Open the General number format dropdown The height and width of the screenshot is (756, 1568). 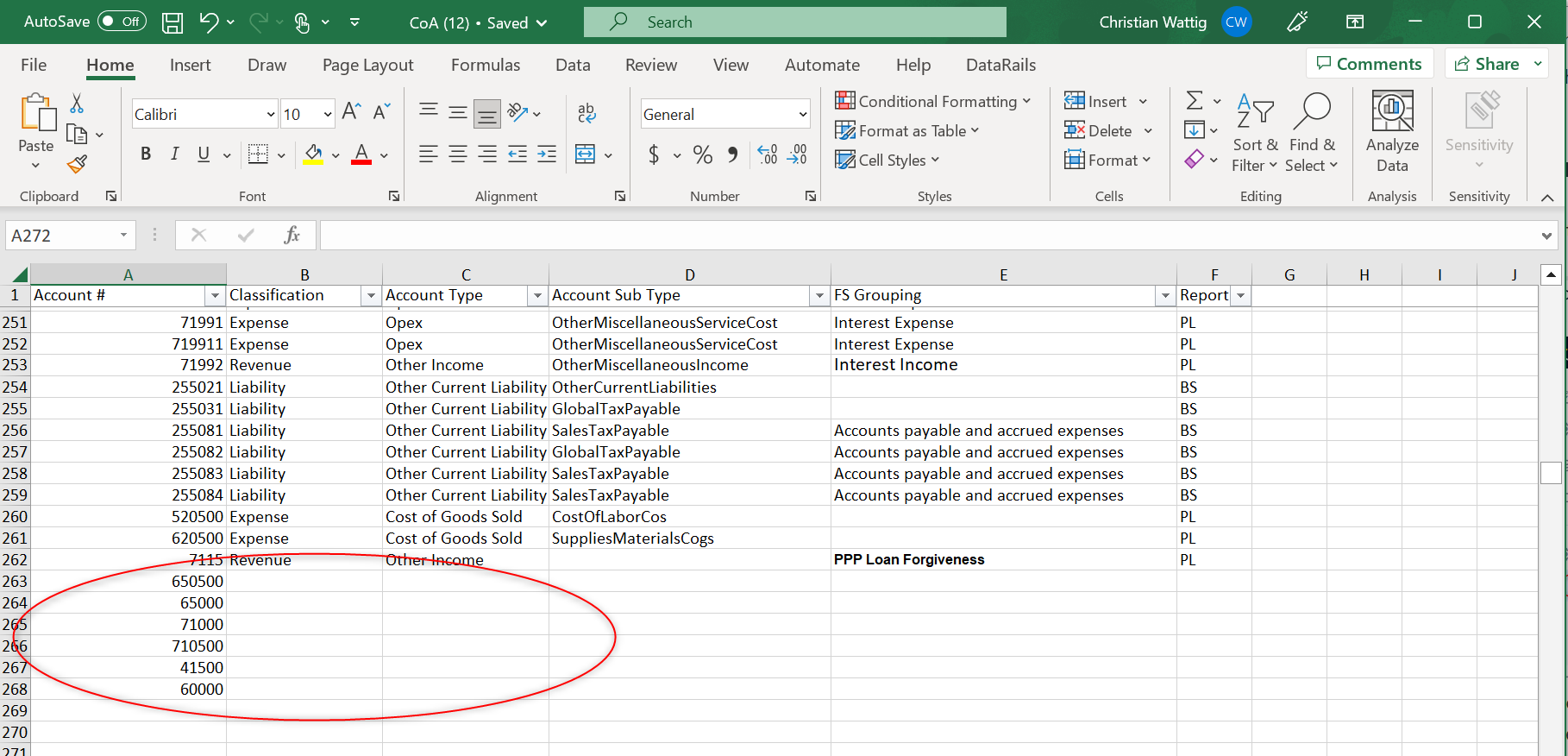click(x=802, y=115)
